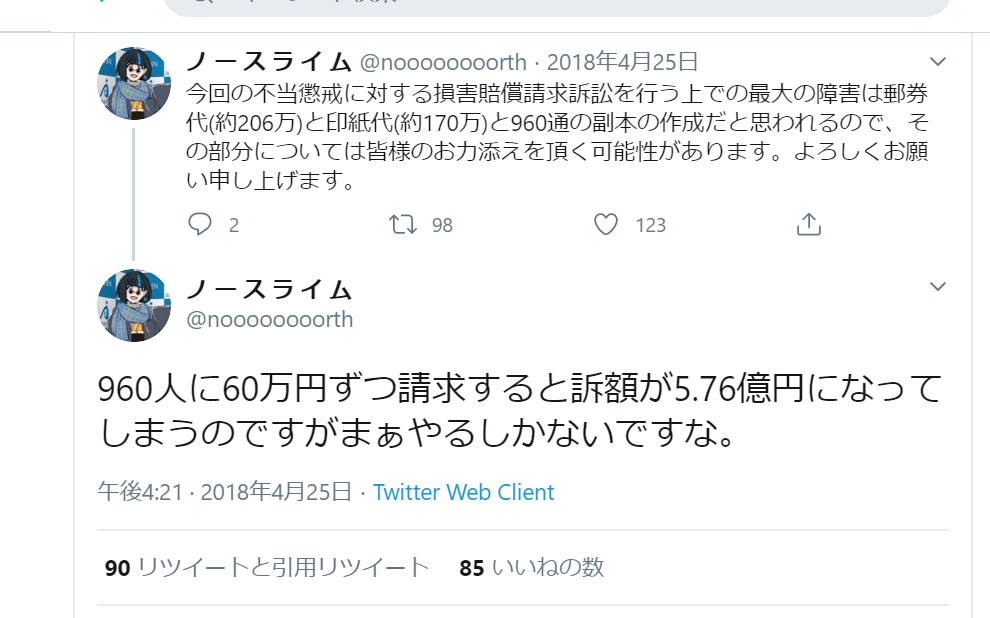The width and height of the screenshot is (990, 618).
Task: Click the 午後4:21 timestamp of main tweet
Action: 140,492
